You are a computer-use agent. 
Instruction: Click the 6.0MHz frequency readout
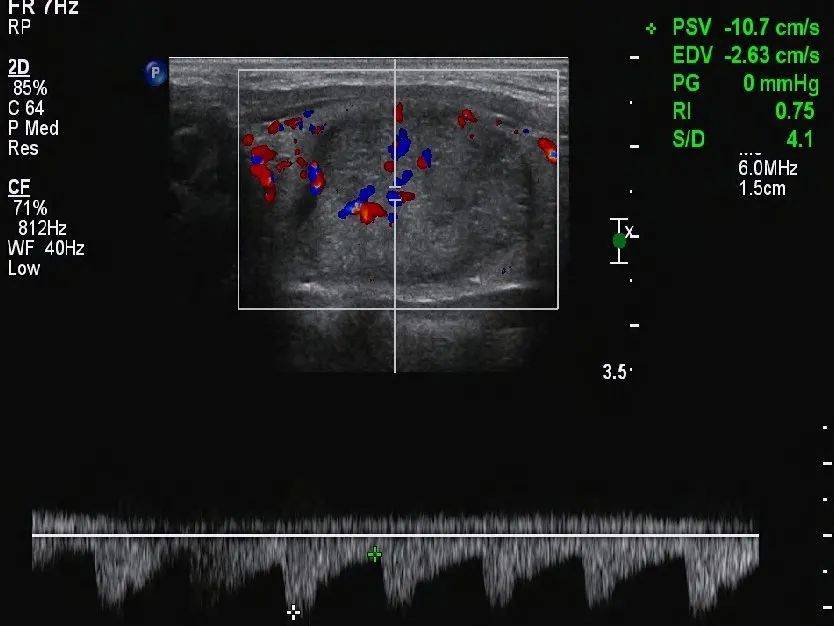[768, 169]
